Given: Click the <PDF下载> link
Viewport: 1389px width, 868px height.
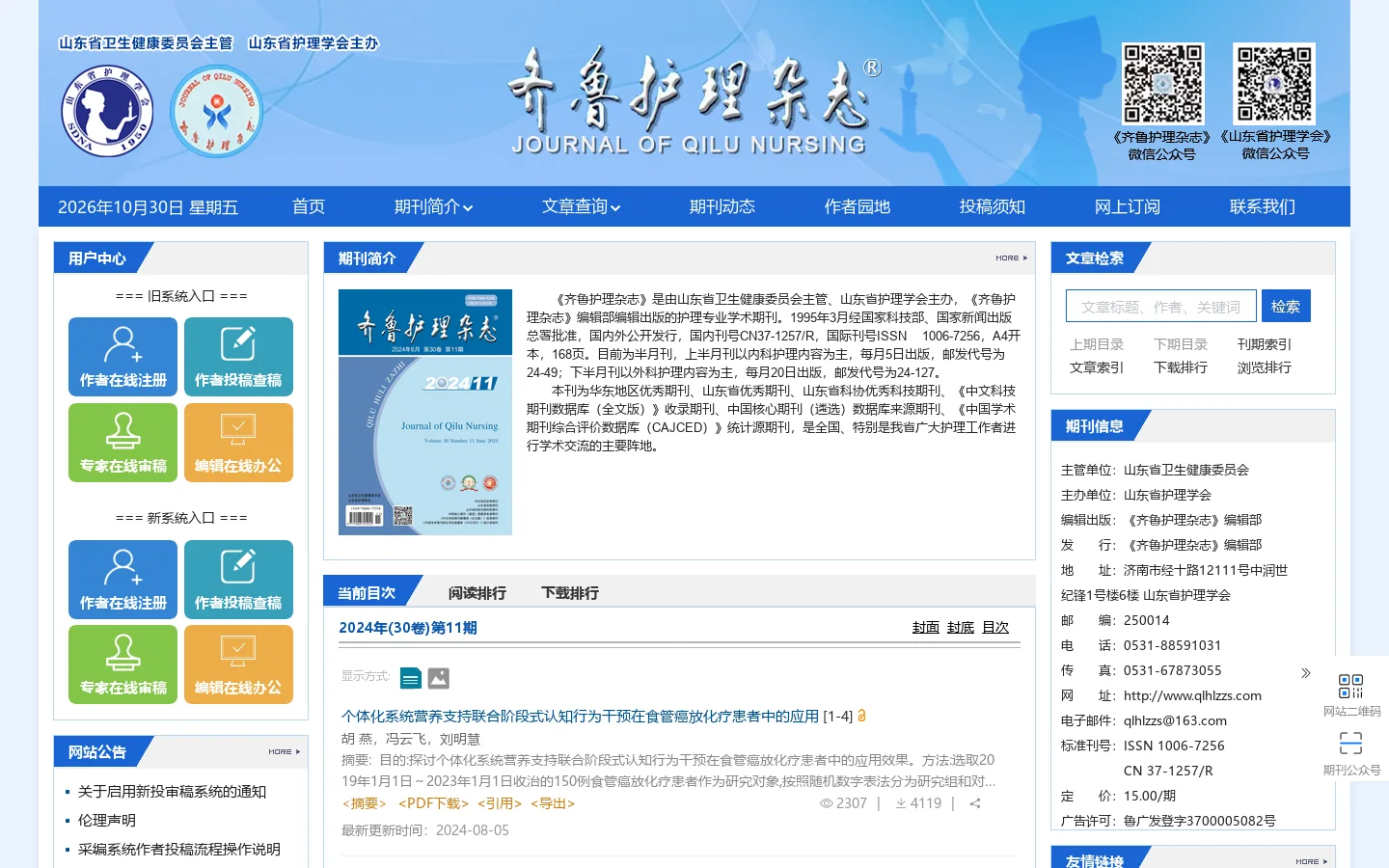Looking at the screenshot, I should point(434,803).
